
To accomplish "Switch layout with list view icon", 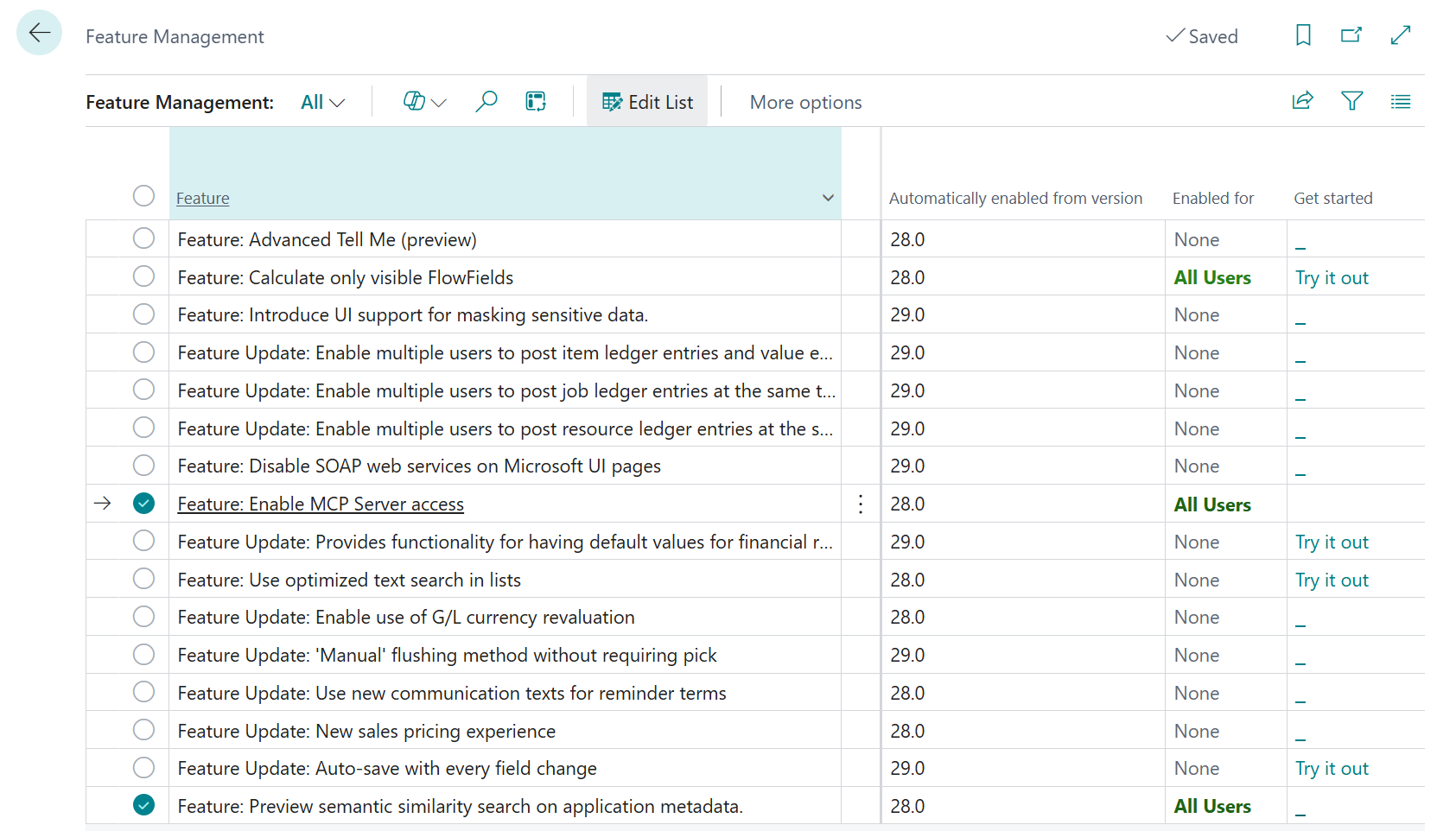I will pos(1401,101).
